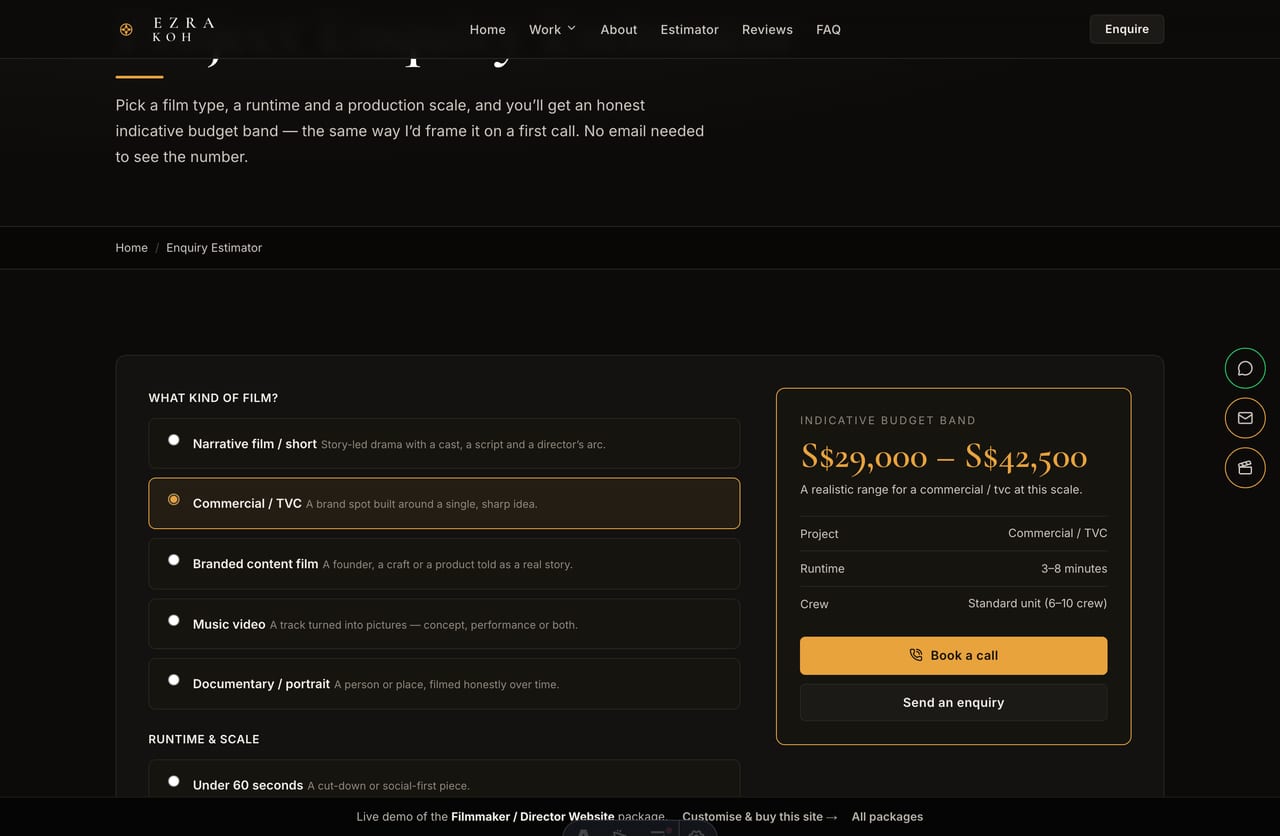Click the 'WHAT KIND OF FILM?' heading
The width and height of the screenshot is (1280, 836).
[213, 398]
